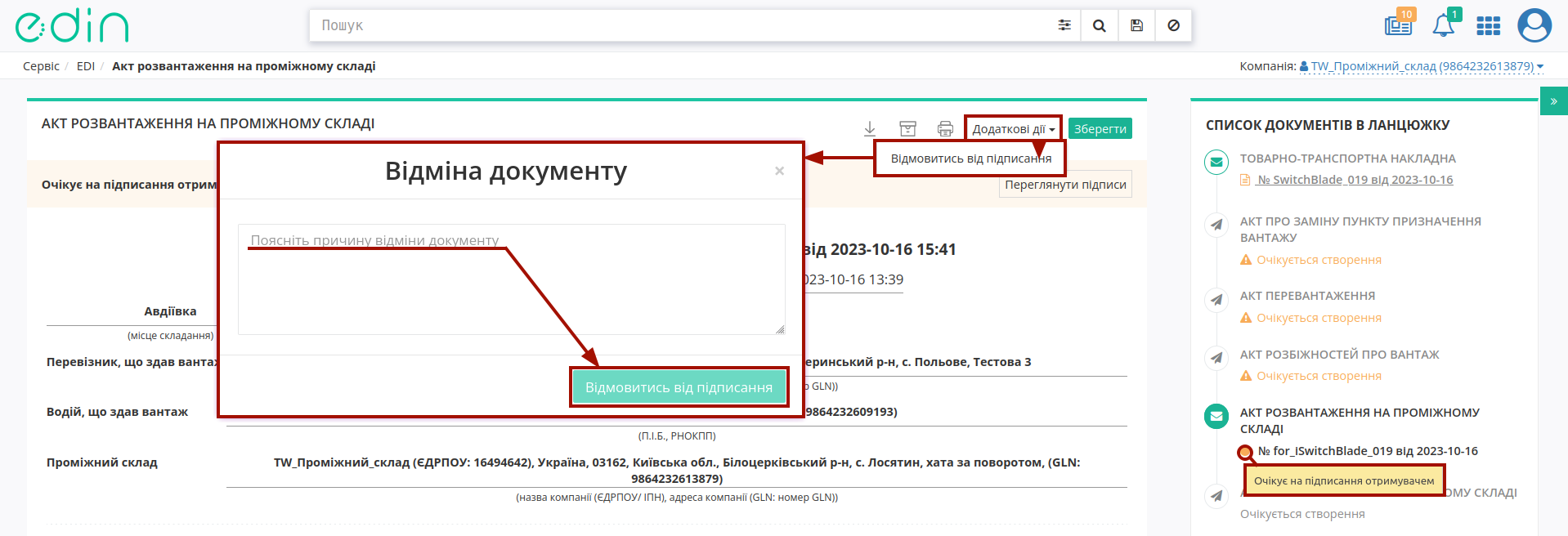The height and width of the screenshot is (536, 1568).
Task: Click the textarea resize handle
Action: [780, 329]
